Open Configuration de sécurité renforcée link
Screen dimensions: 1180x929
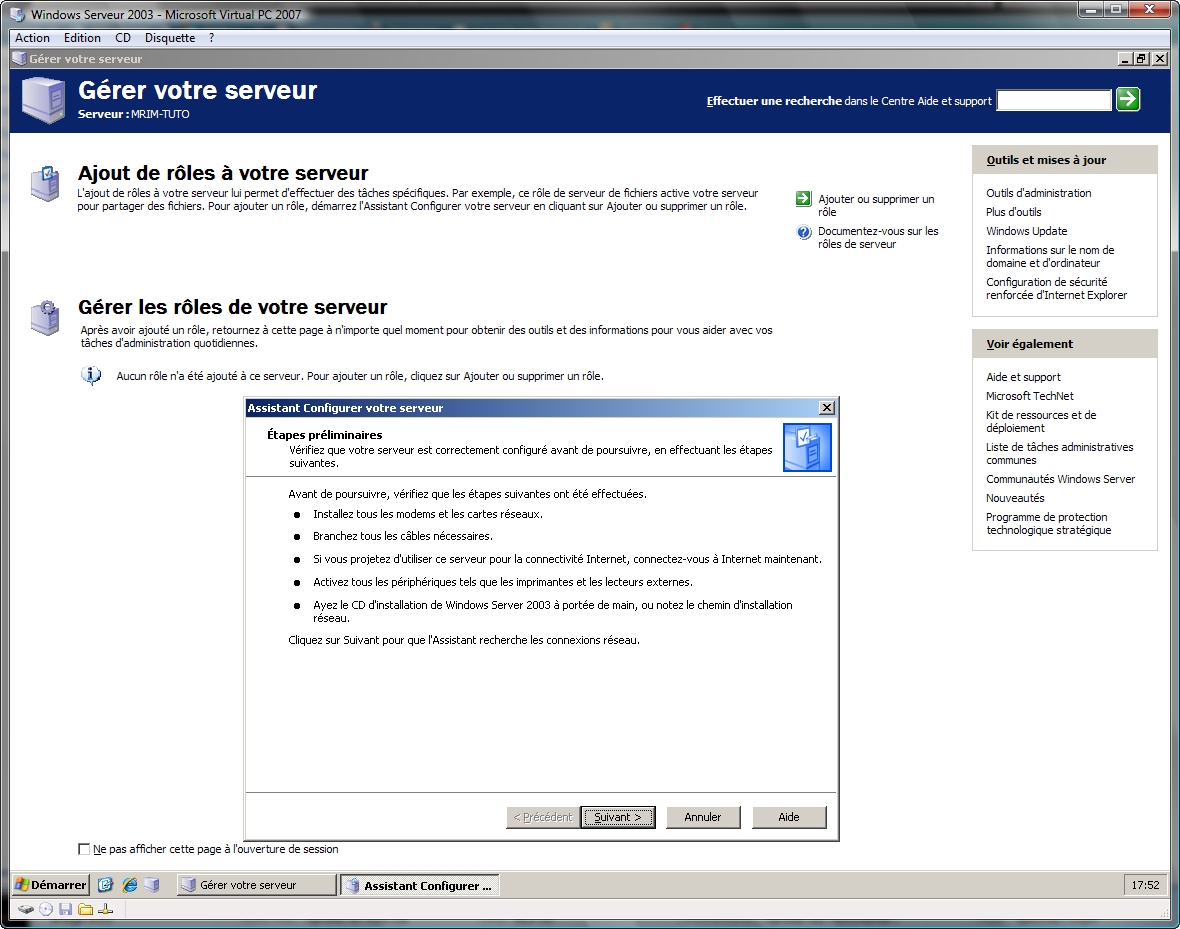(x=1057, y=288)
